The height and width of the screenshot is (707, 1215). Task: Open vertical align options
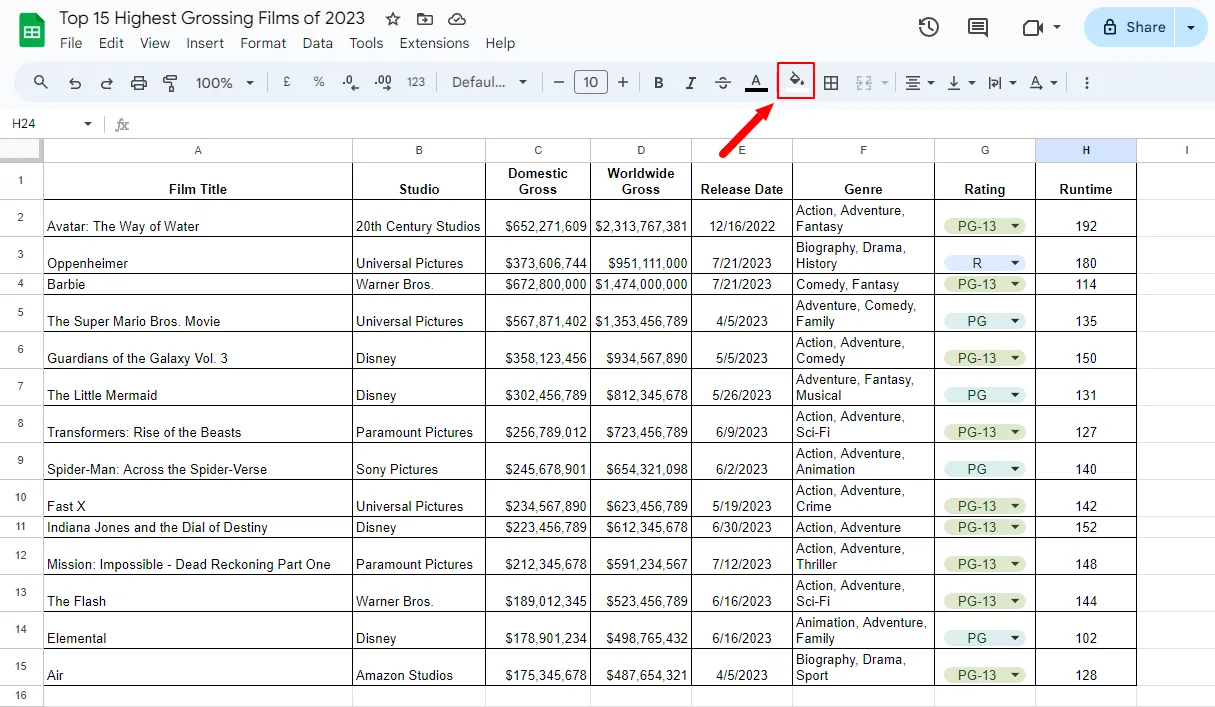coord(961,83)
